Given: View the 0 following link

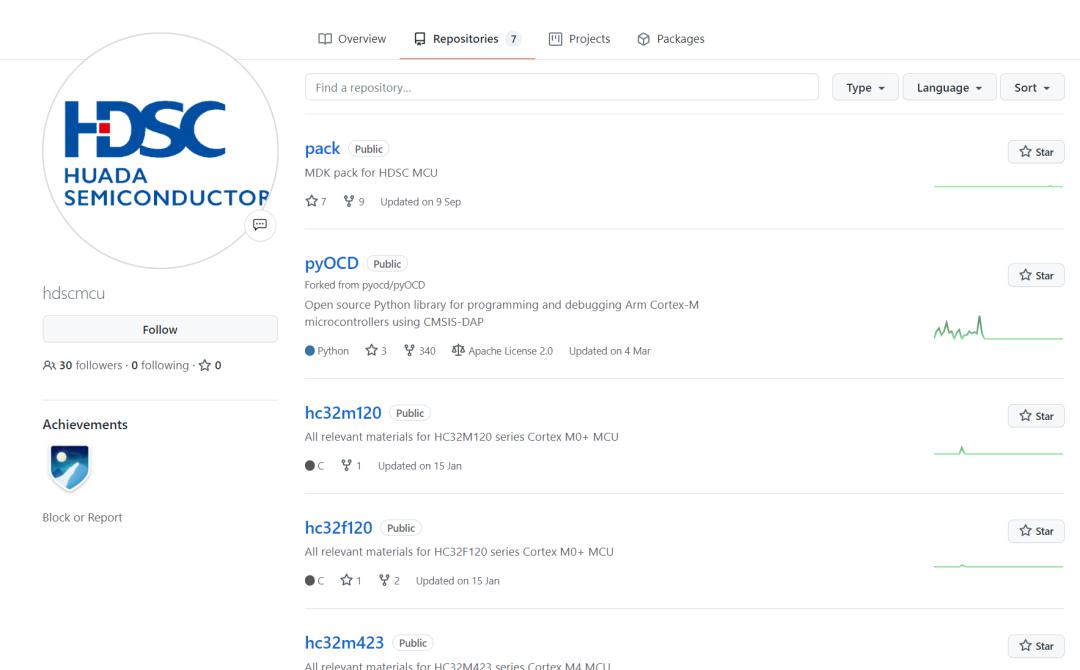Looking at the screenshot, I should [160, 366].
